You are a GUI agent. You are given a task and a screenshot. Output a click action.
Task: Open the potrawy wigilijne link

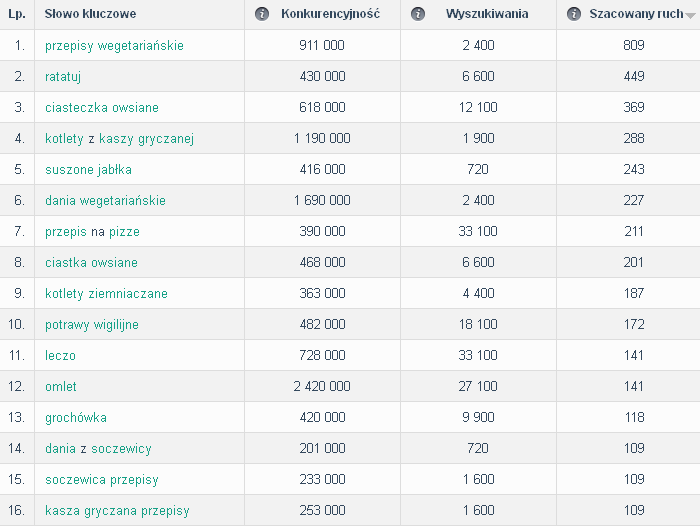[92, 325]
